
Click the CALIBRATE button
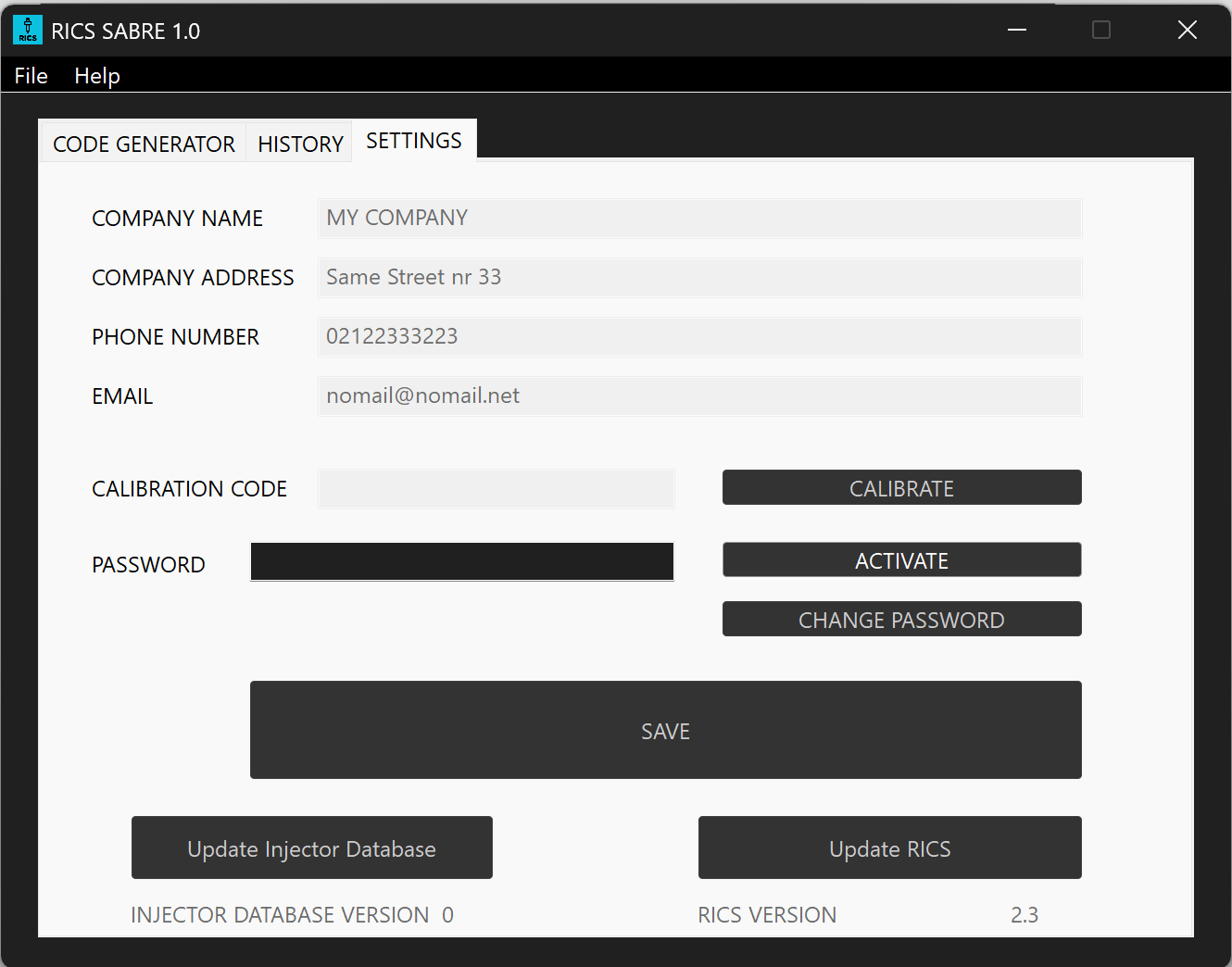coord(902,488)
